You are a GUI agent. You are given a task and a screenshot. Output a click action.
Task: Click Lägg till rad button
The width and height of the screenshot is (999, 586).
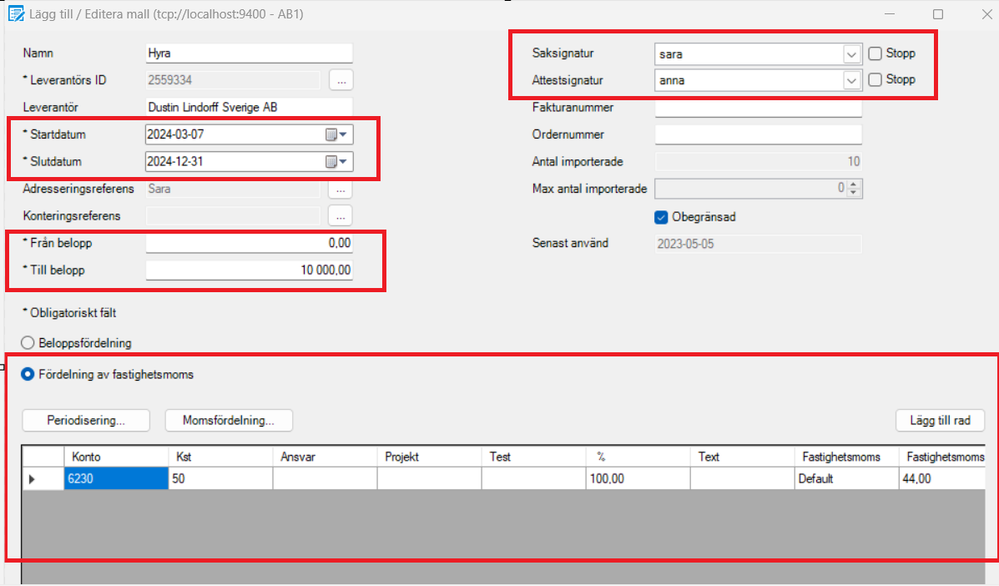coord(940,420)
